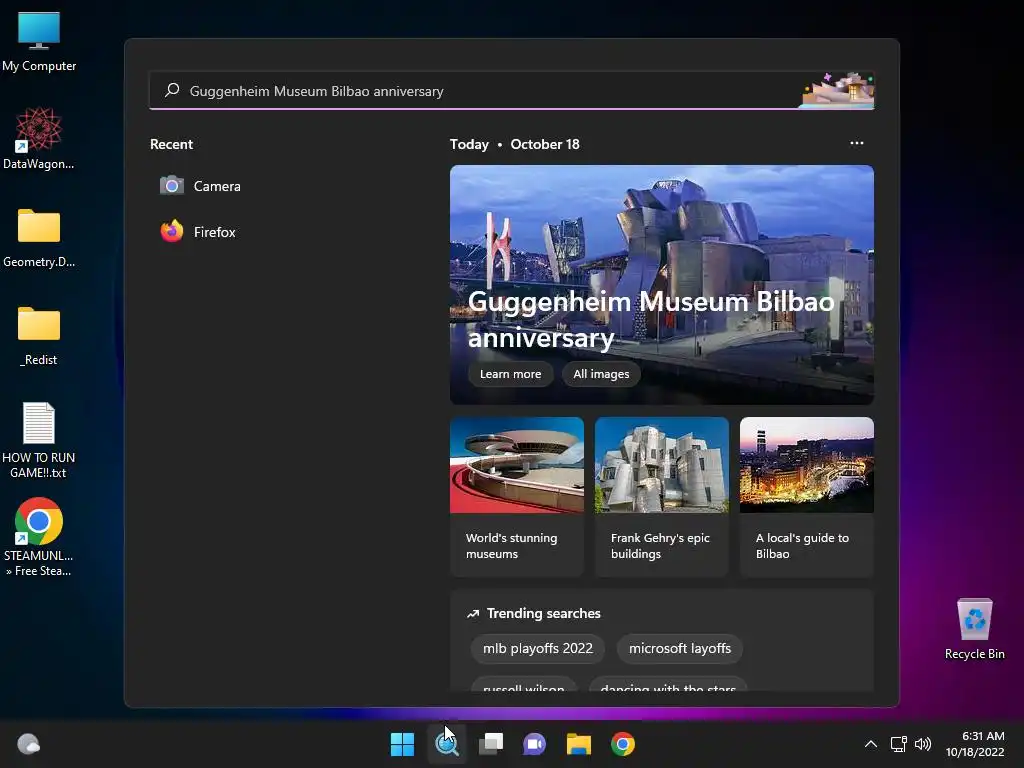Click the All images button
The image size is (1024, 768).
coord(601,374)
